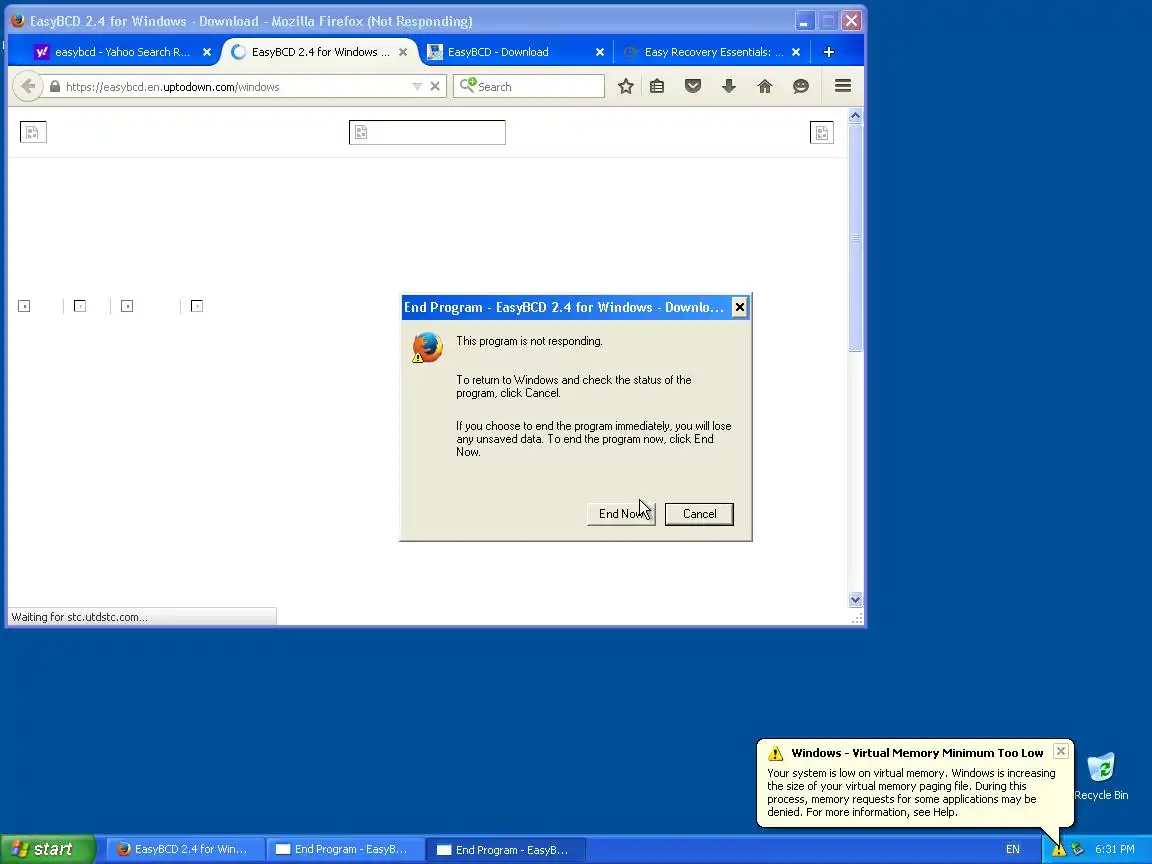Click the EN language indicator in taskbar

[1012, 849]
